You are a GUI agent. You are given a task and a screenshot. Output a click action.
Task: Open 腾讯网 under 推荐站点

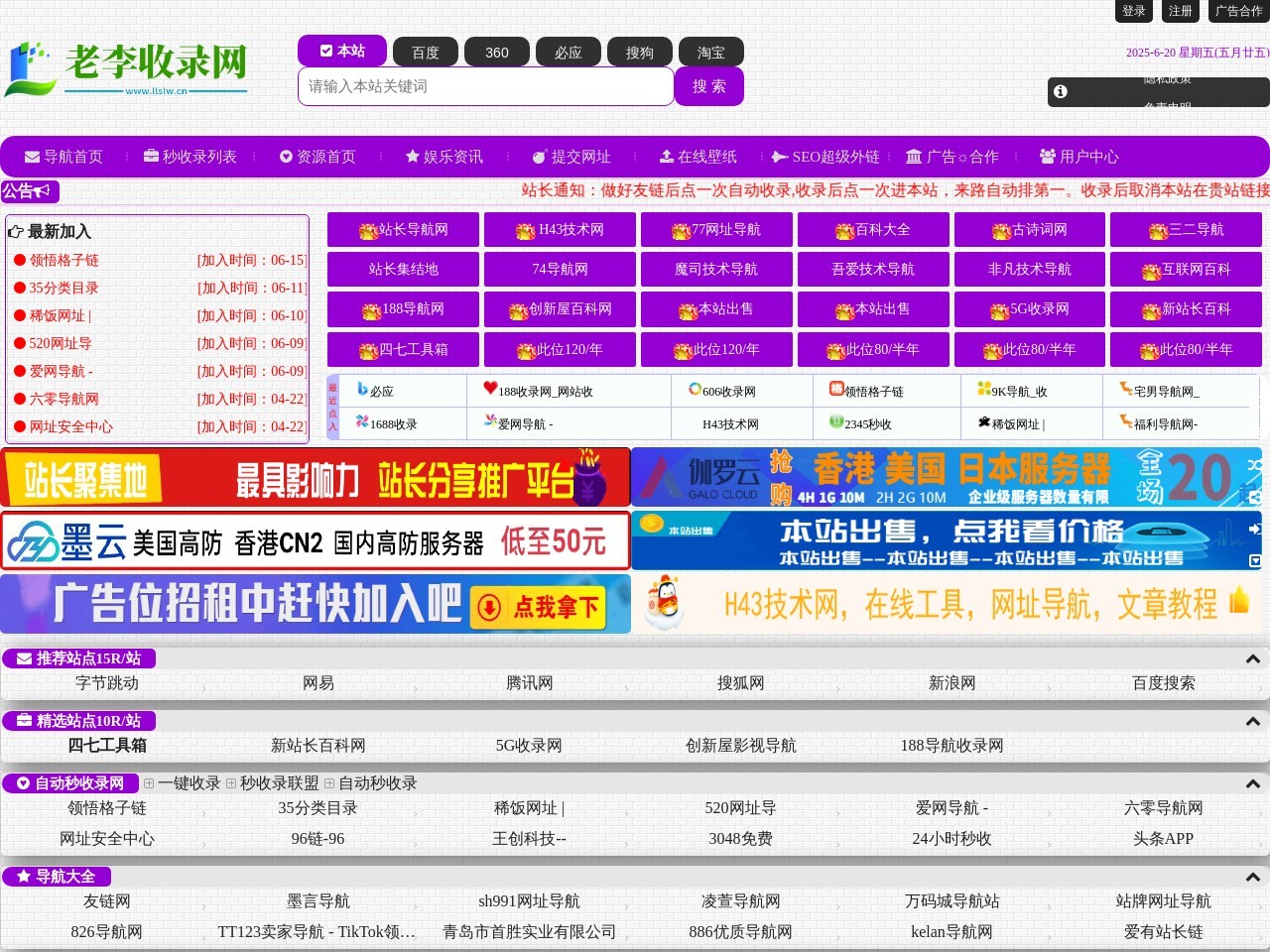click(x=530, y=683)
